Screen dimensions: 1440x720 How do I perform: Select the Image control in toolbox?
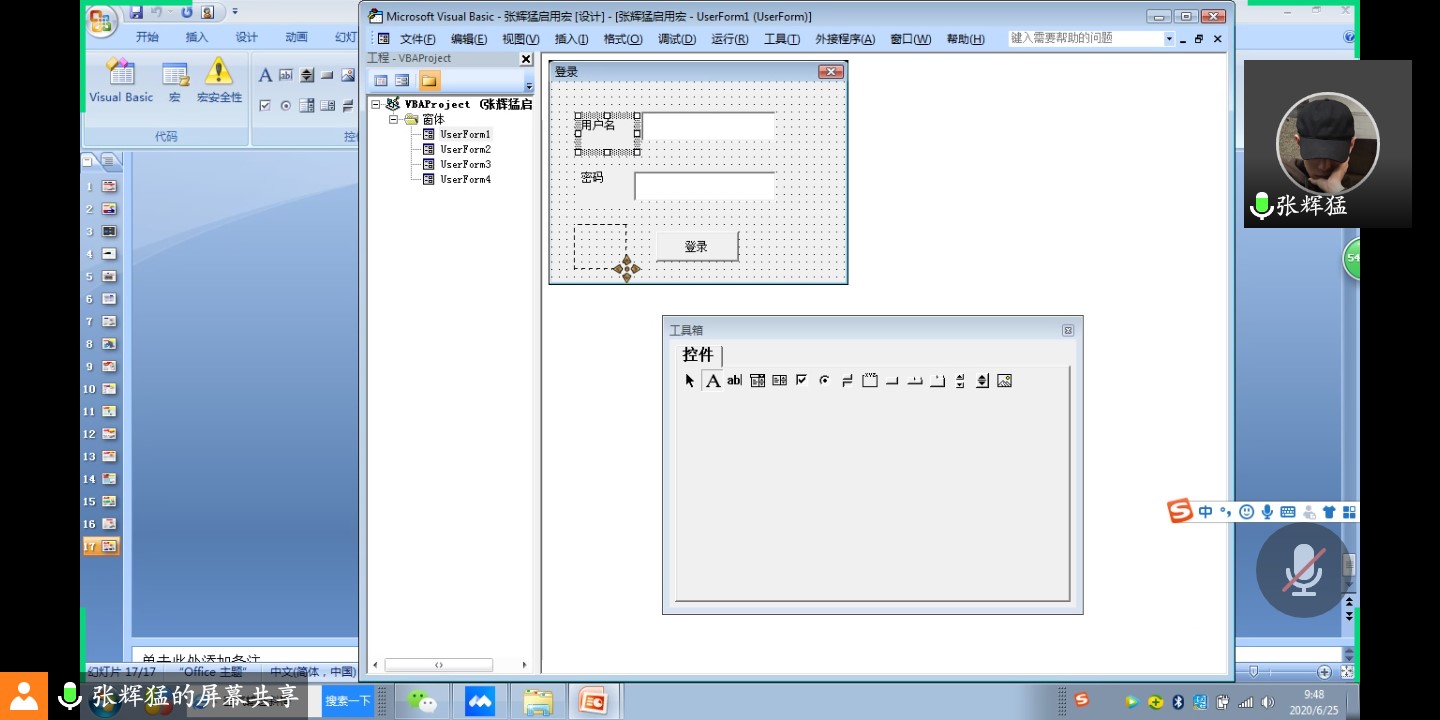tap(1005, 381)
